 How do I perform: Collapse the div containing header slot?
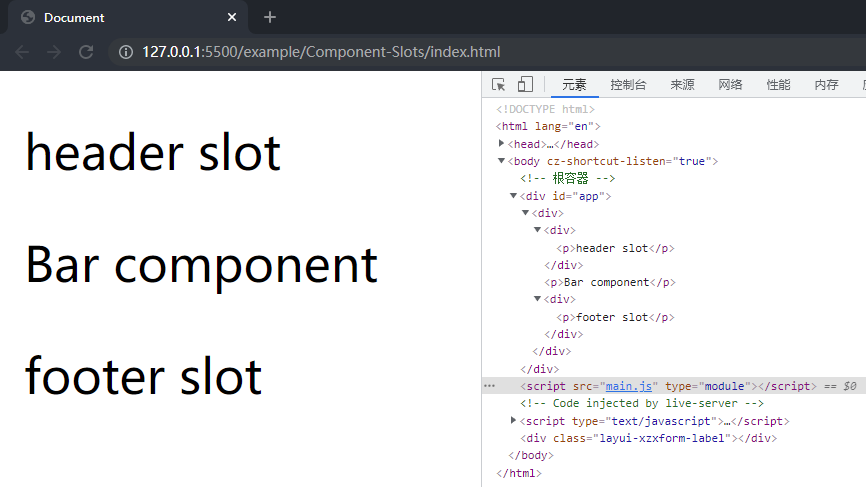pyautogui.click(x=537, y=230)
